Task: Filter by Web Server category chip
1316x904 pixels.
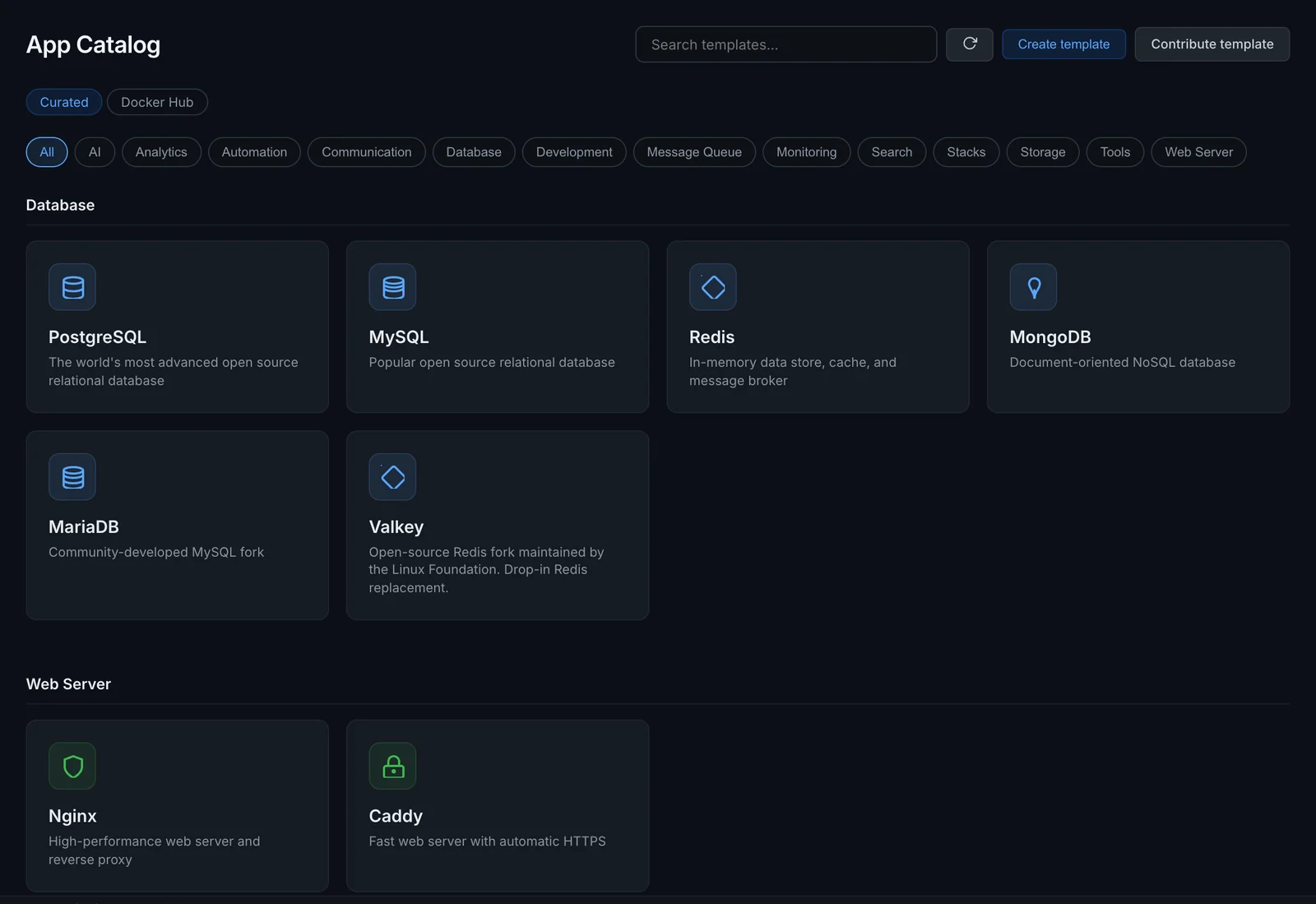Action: (1198, 152)
